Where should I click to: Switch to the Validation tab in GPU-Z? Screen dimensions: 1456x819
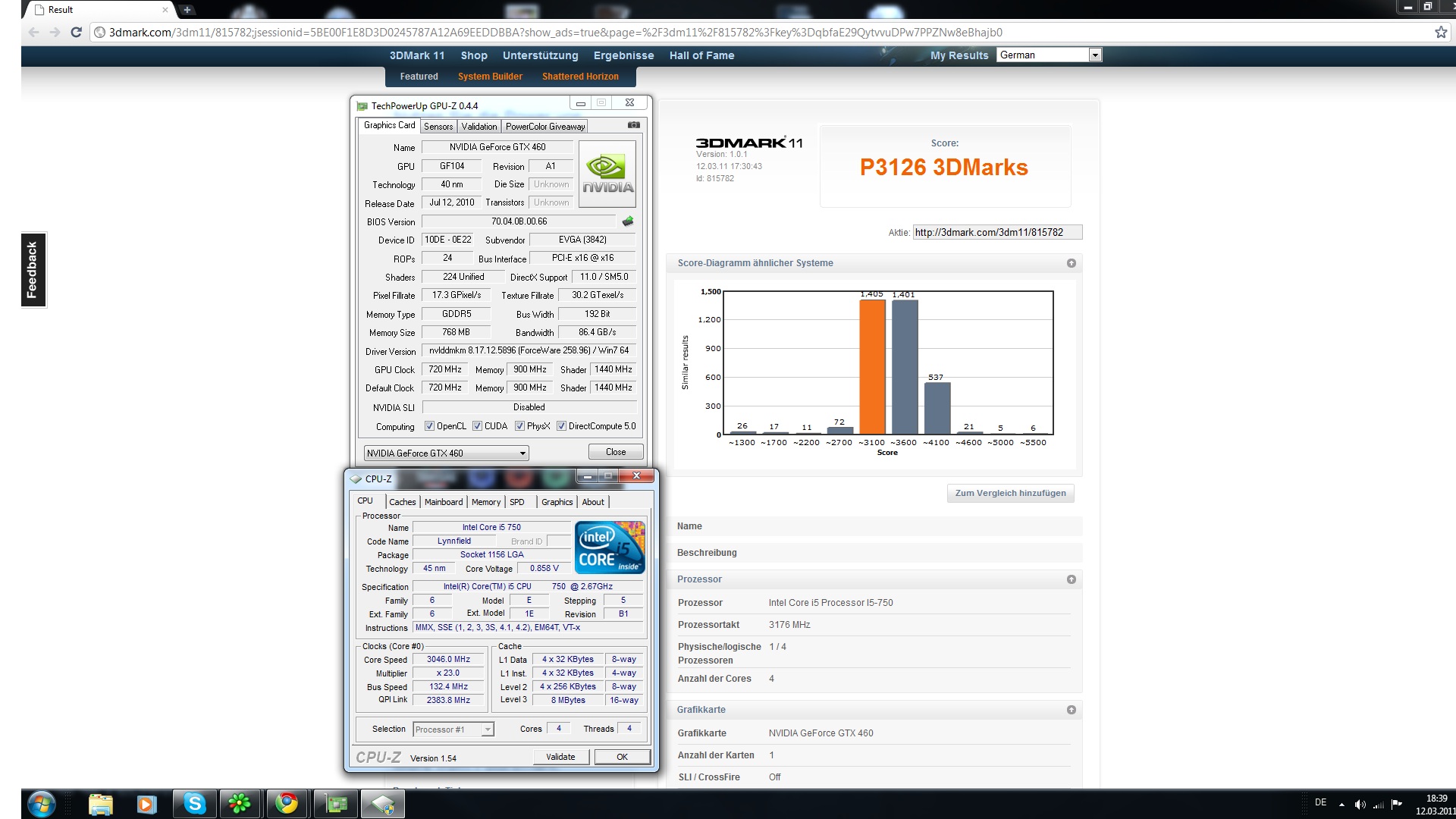point(479,127)
